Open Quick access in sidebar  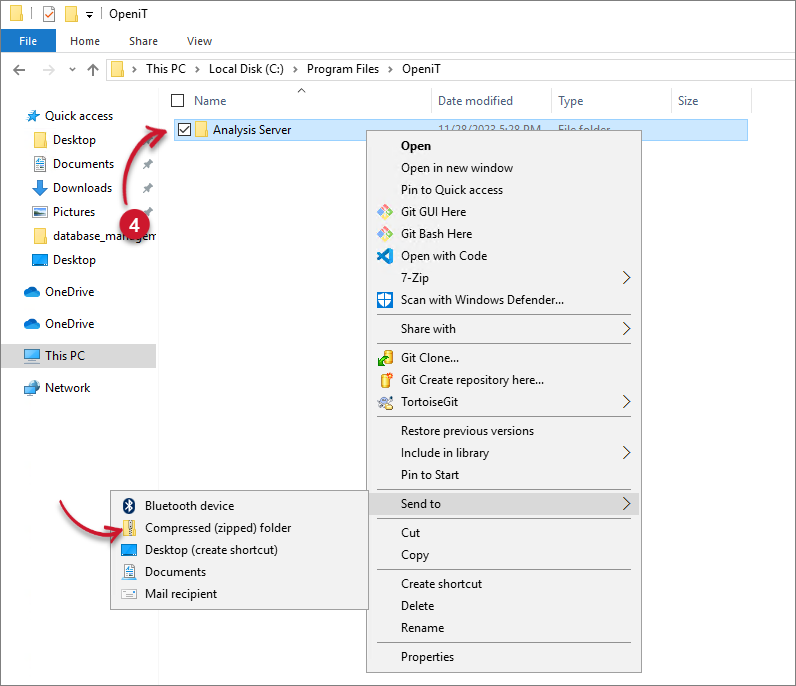(79, 116)
